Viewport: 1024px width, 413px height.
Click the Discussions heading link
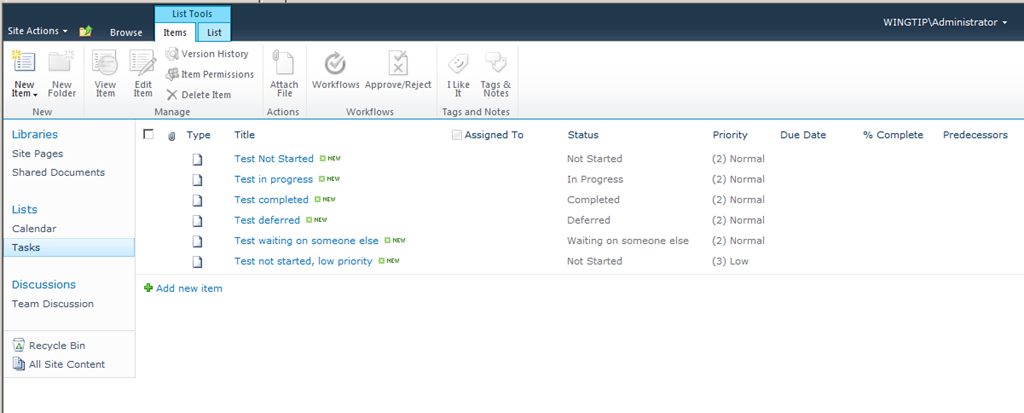pos(44,285)
